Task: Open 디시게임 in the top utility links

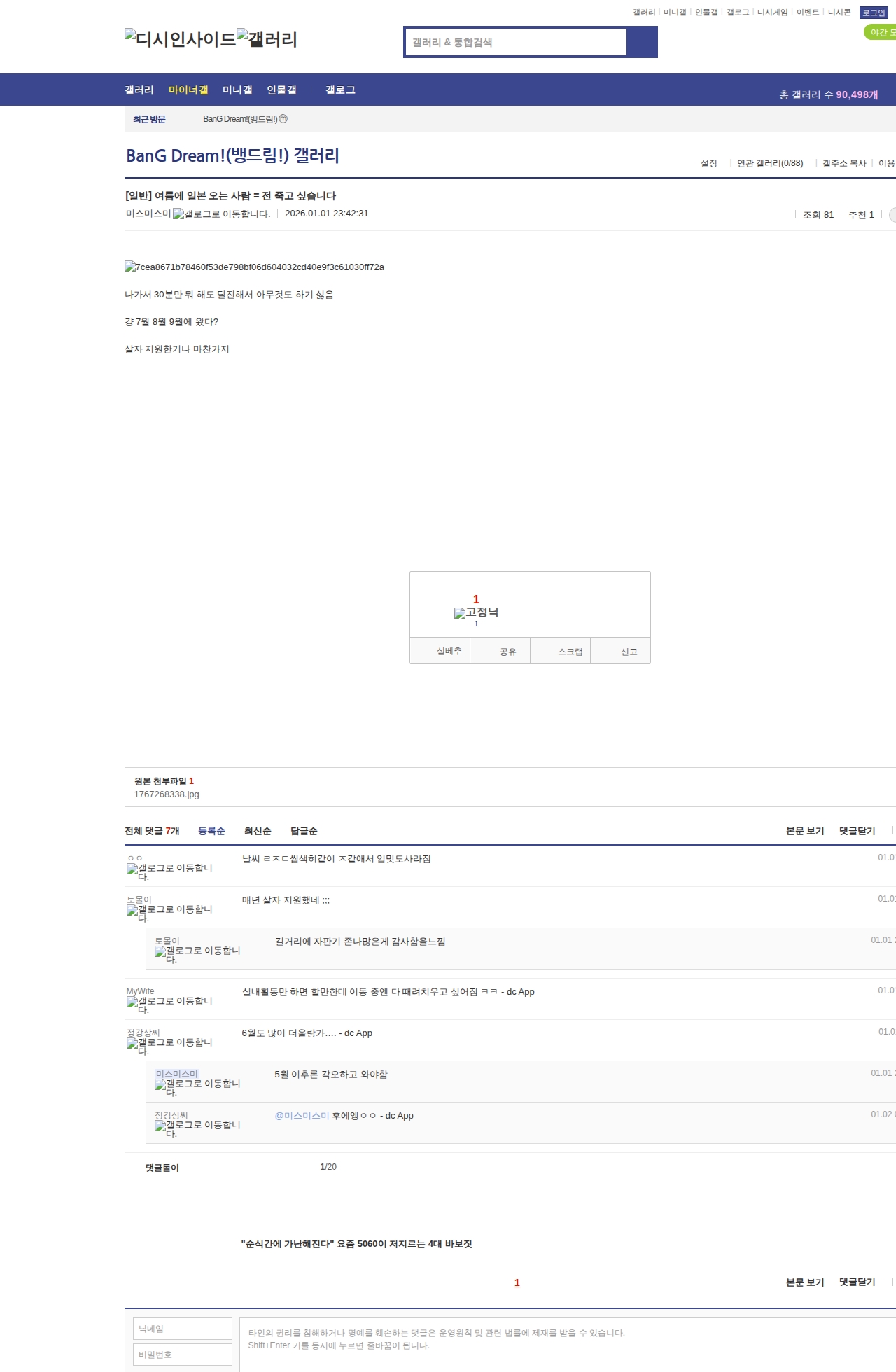Action: [x=772, y=13]
